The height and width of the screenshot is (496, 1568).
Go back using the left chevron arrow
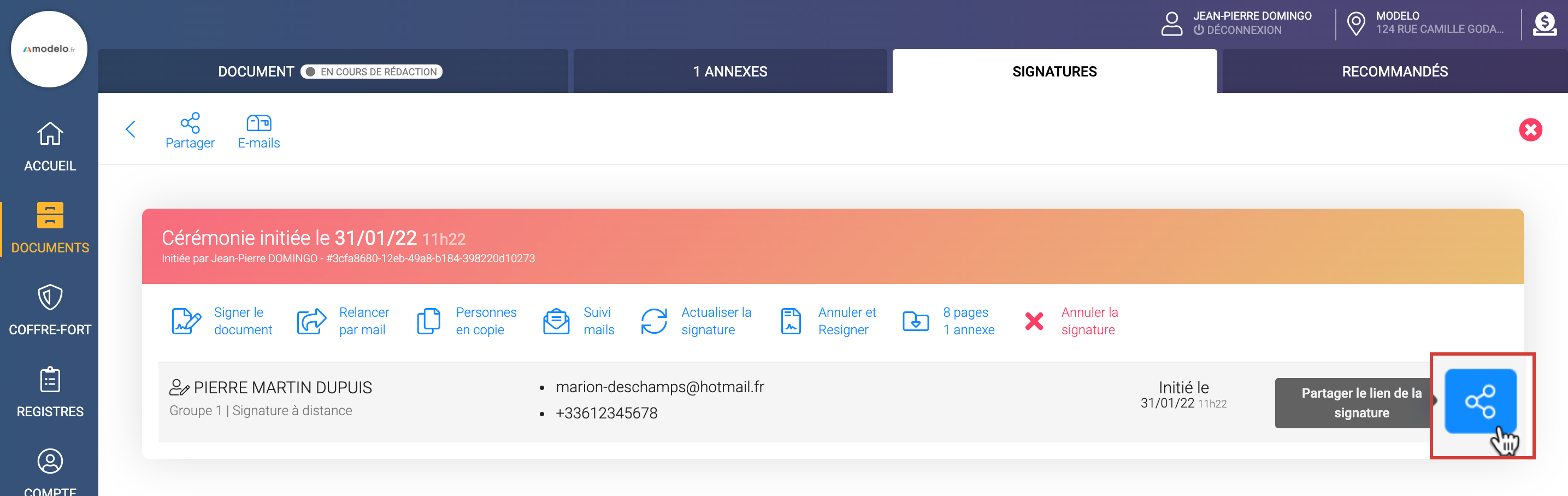click(x=130, y=129)
